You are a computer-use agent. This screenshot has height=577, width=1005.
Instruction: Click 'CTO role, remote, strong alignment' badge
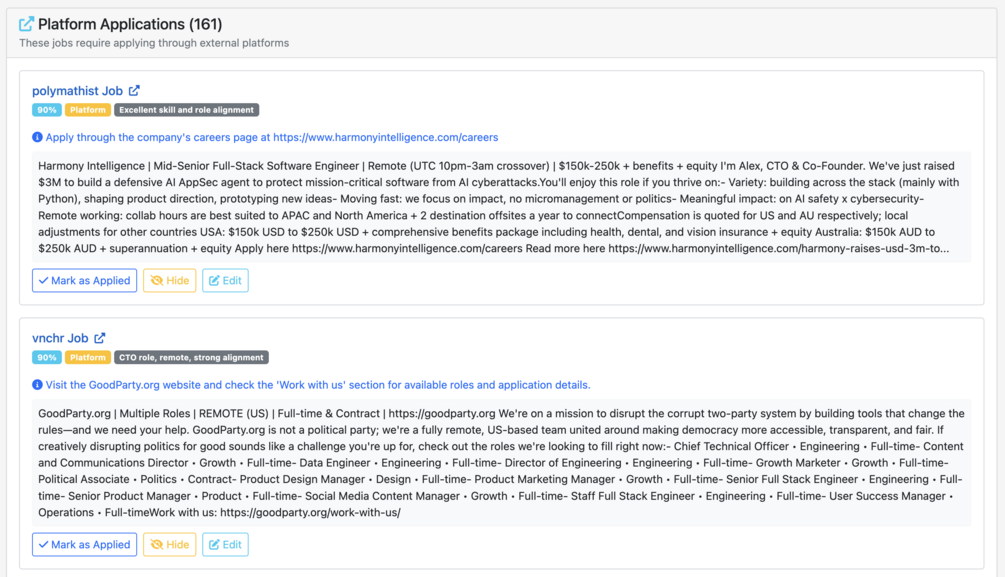click(x=192, y=357)
